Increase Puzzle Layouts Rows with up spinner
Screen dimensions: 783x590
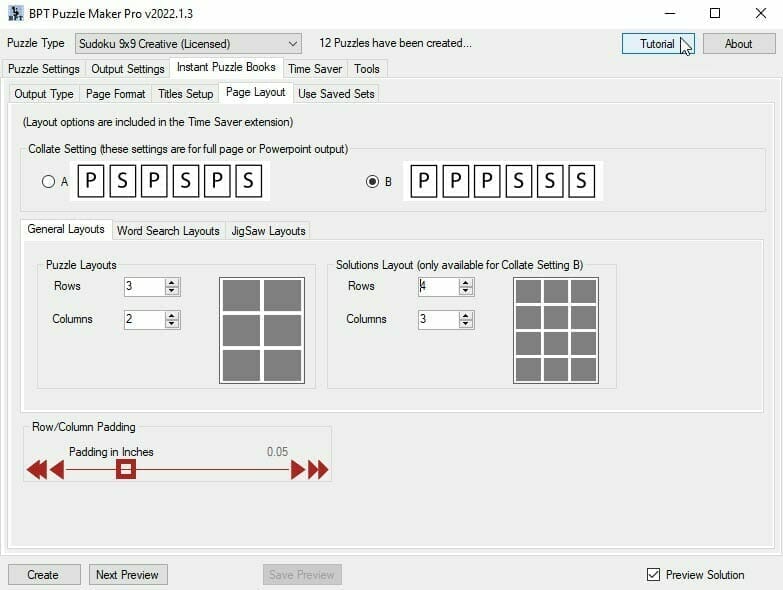(172, 283)
